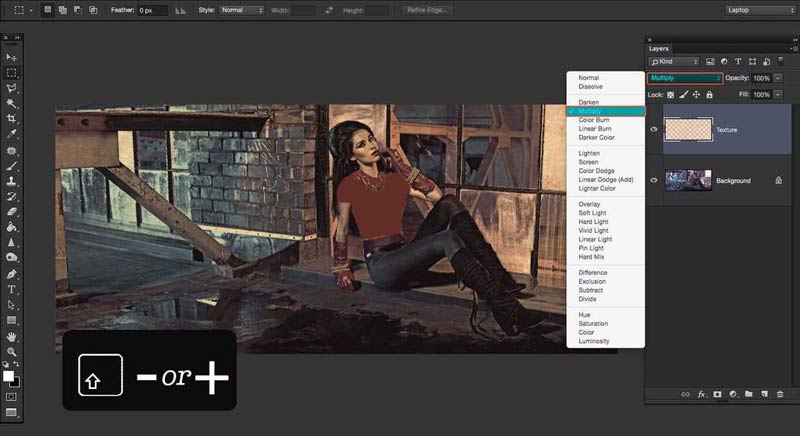
Task: Toggle lock transparent pixels
Action: coord(670,94)
